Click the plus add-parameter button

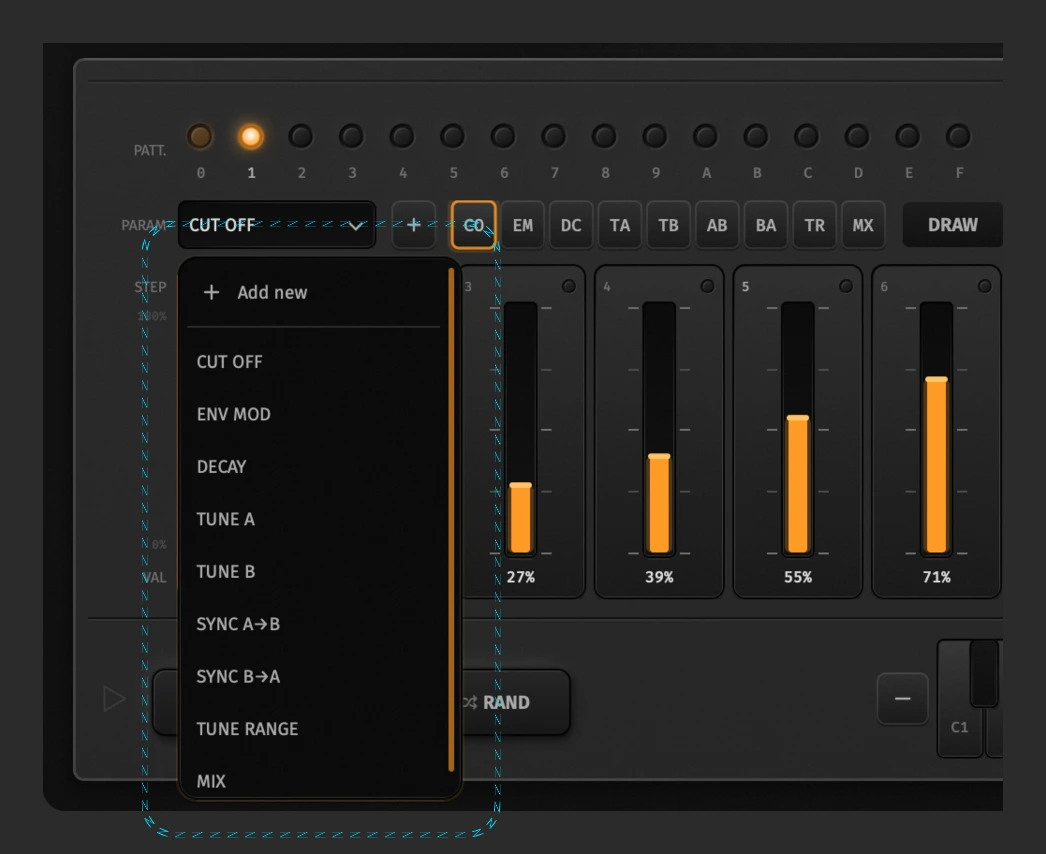414,225
